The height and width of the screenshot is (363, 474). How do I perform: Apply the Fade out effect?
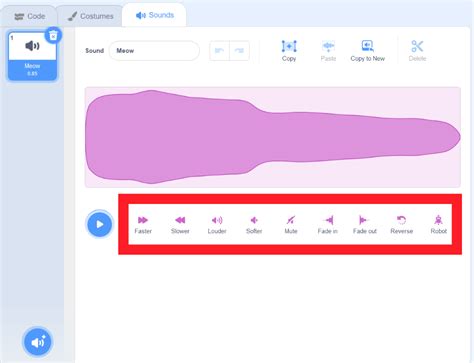pos(365,224)
